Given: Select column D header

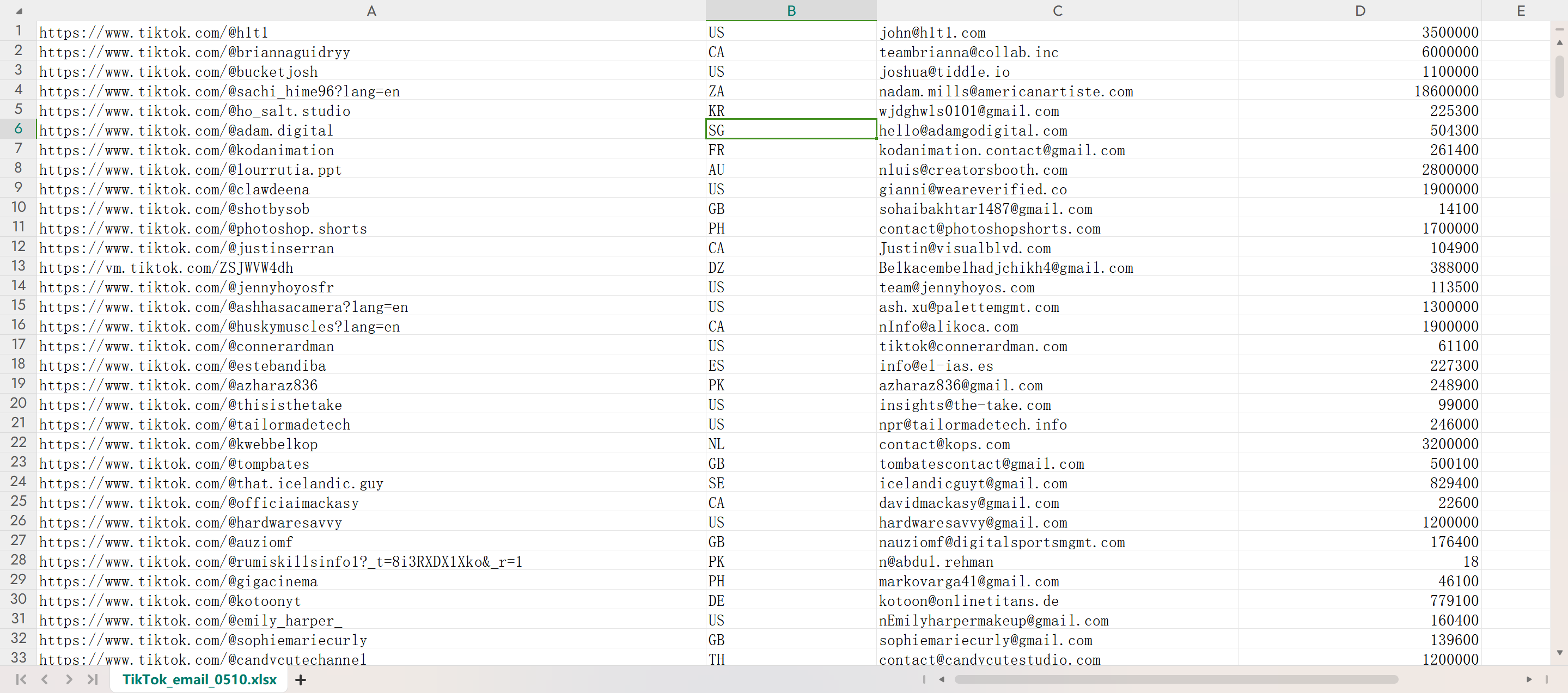Looking at the screenshot, I should click(1360, 10).
